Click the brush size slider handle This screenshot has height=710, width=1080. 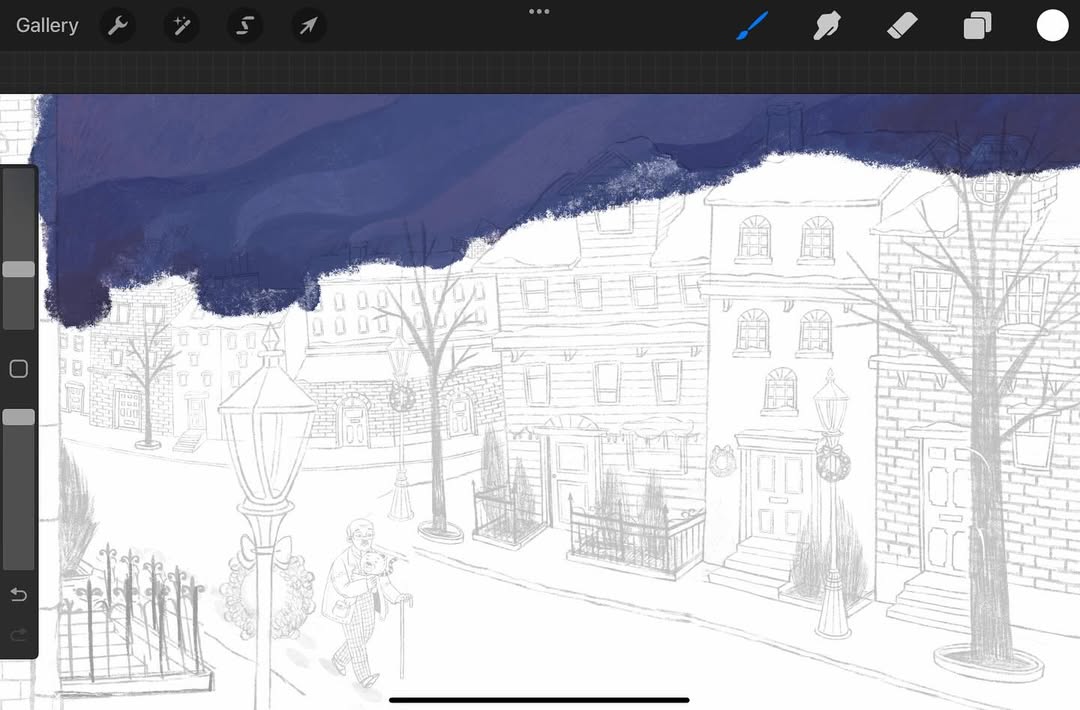pos(18,269)
